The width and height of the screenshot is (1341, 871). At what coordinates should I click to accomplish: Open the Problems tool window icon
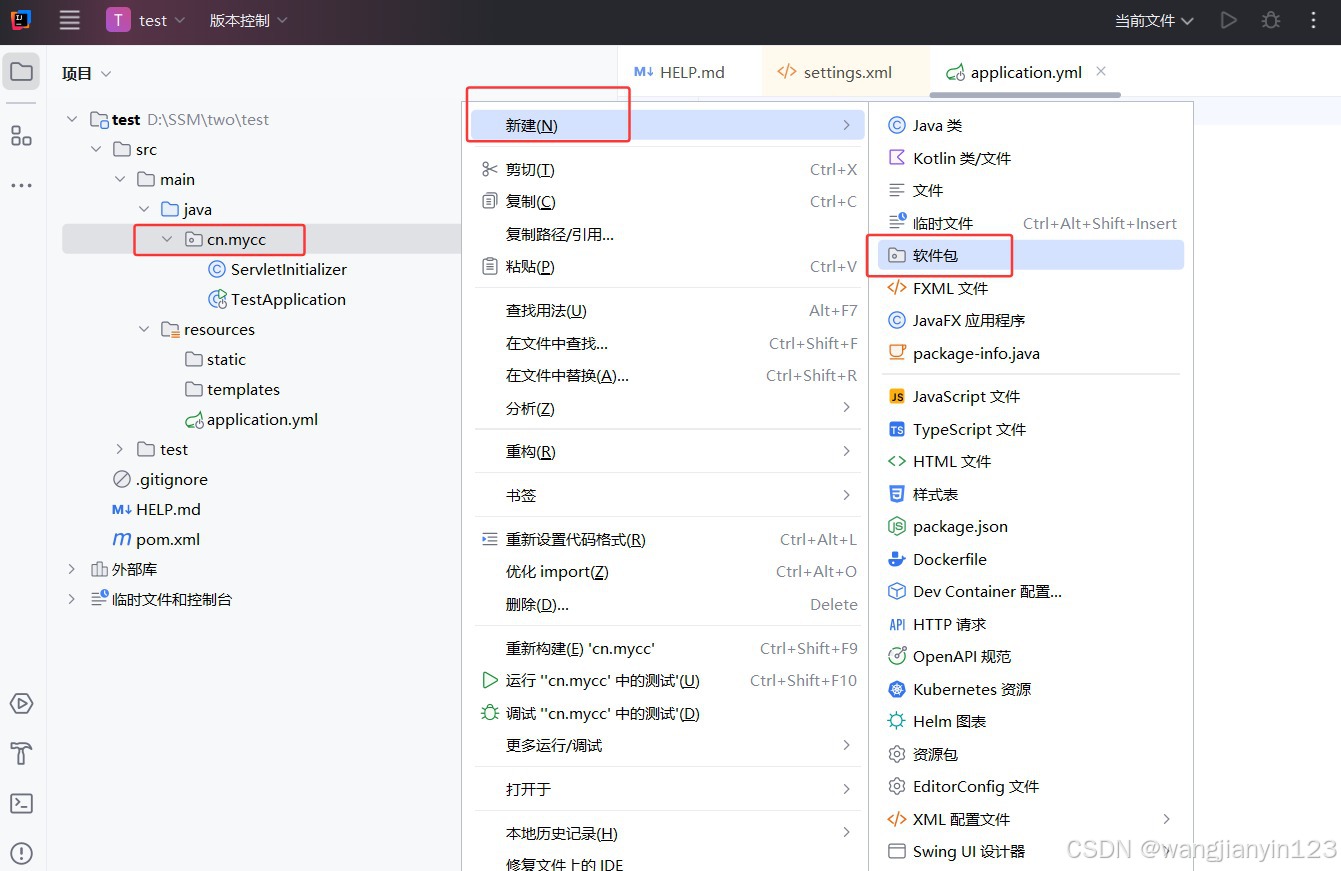21,853
